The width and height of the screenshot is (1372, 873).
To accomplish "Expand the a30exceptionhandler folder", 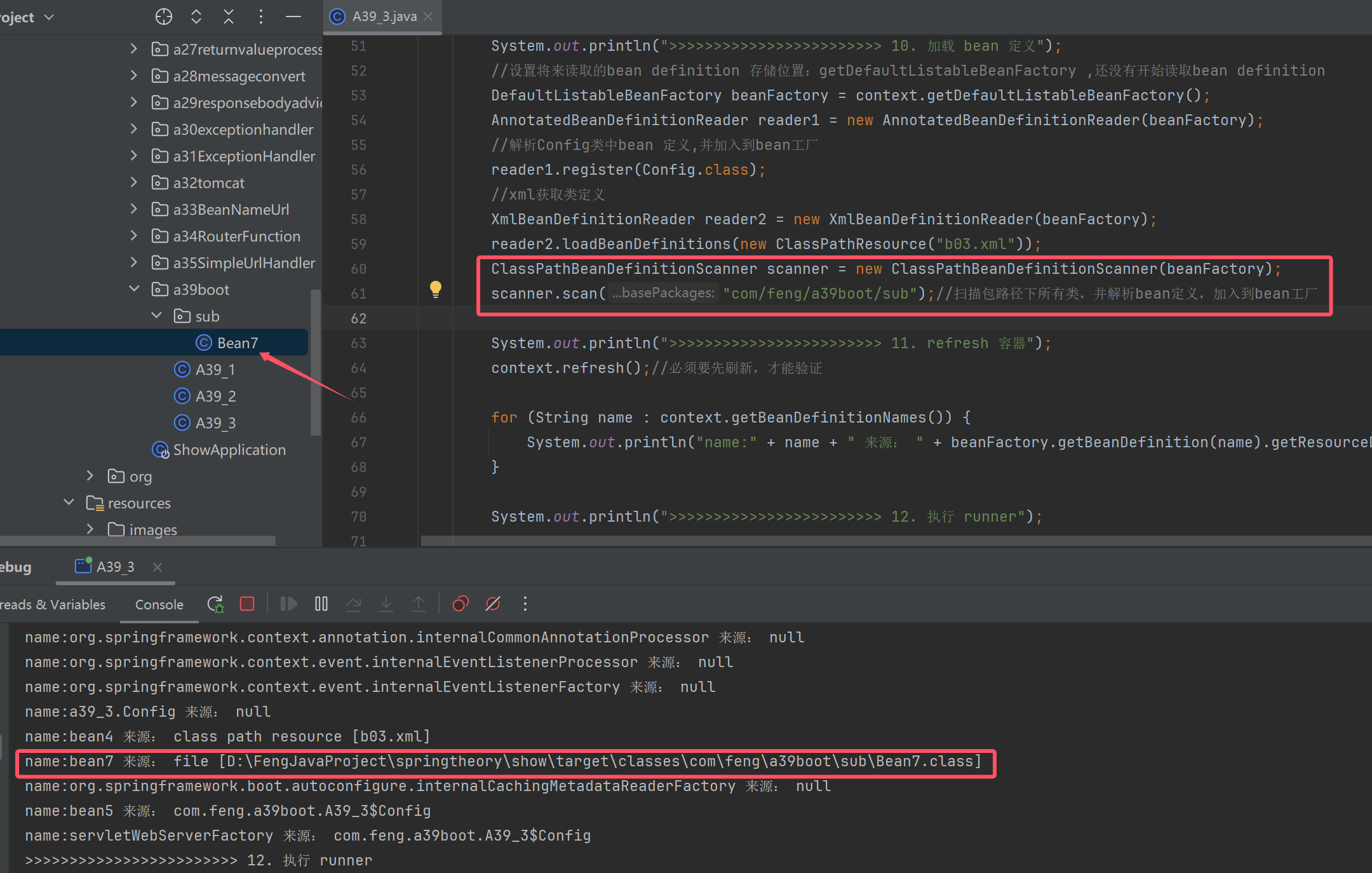I will tap(133, 129).
